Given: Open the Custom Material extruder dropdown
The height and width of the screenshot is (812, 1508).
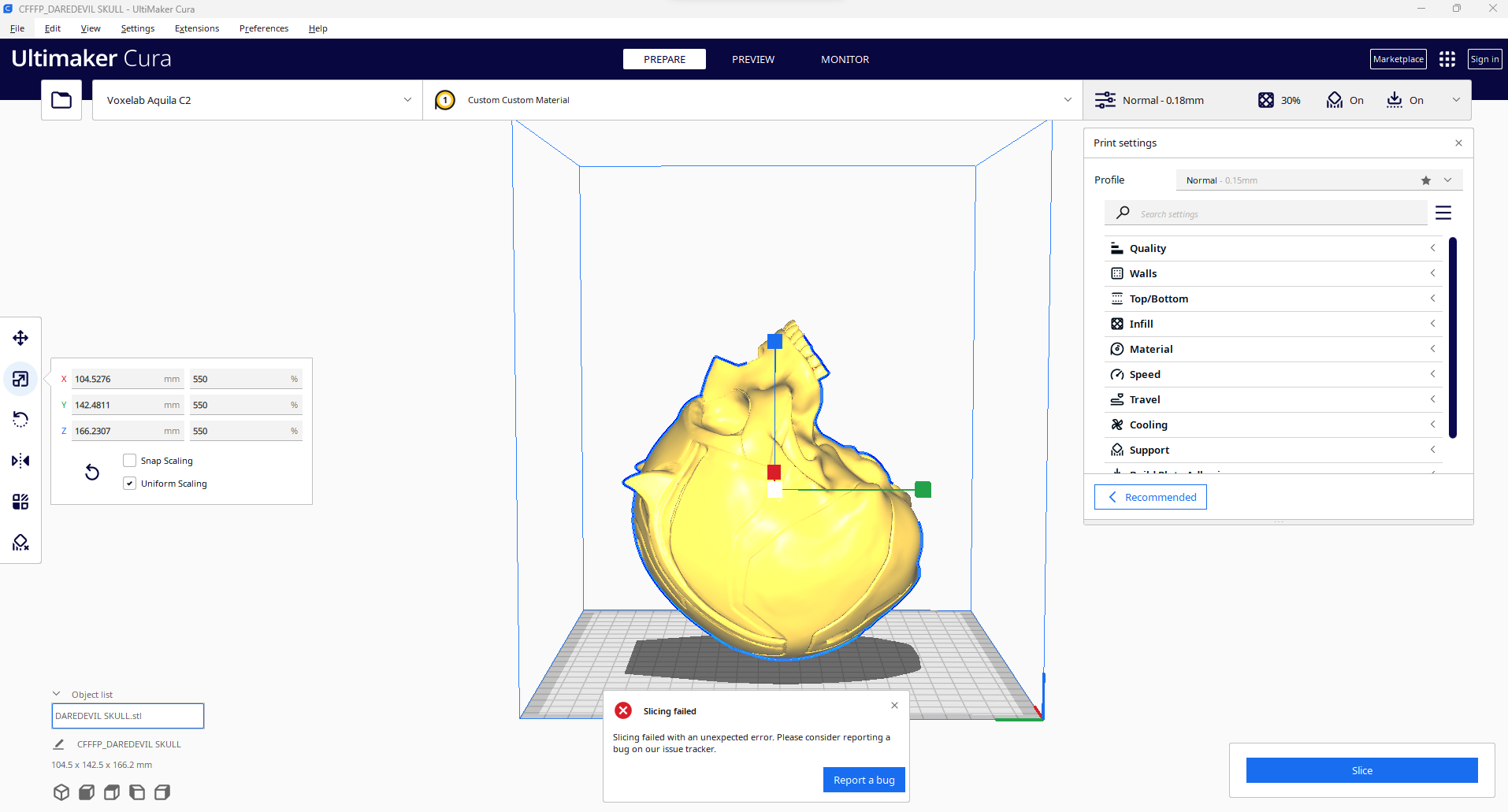Looking at the screenshot, I should click(752, 100).
